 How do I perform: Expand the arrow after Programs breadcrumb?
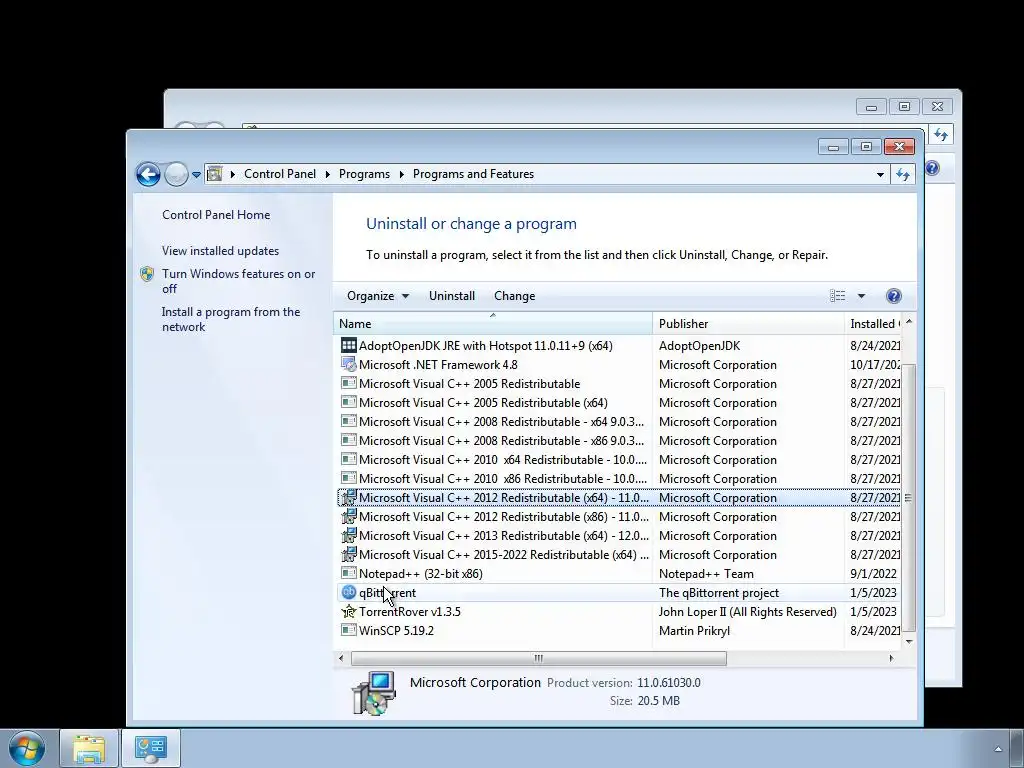click(401, 174)
